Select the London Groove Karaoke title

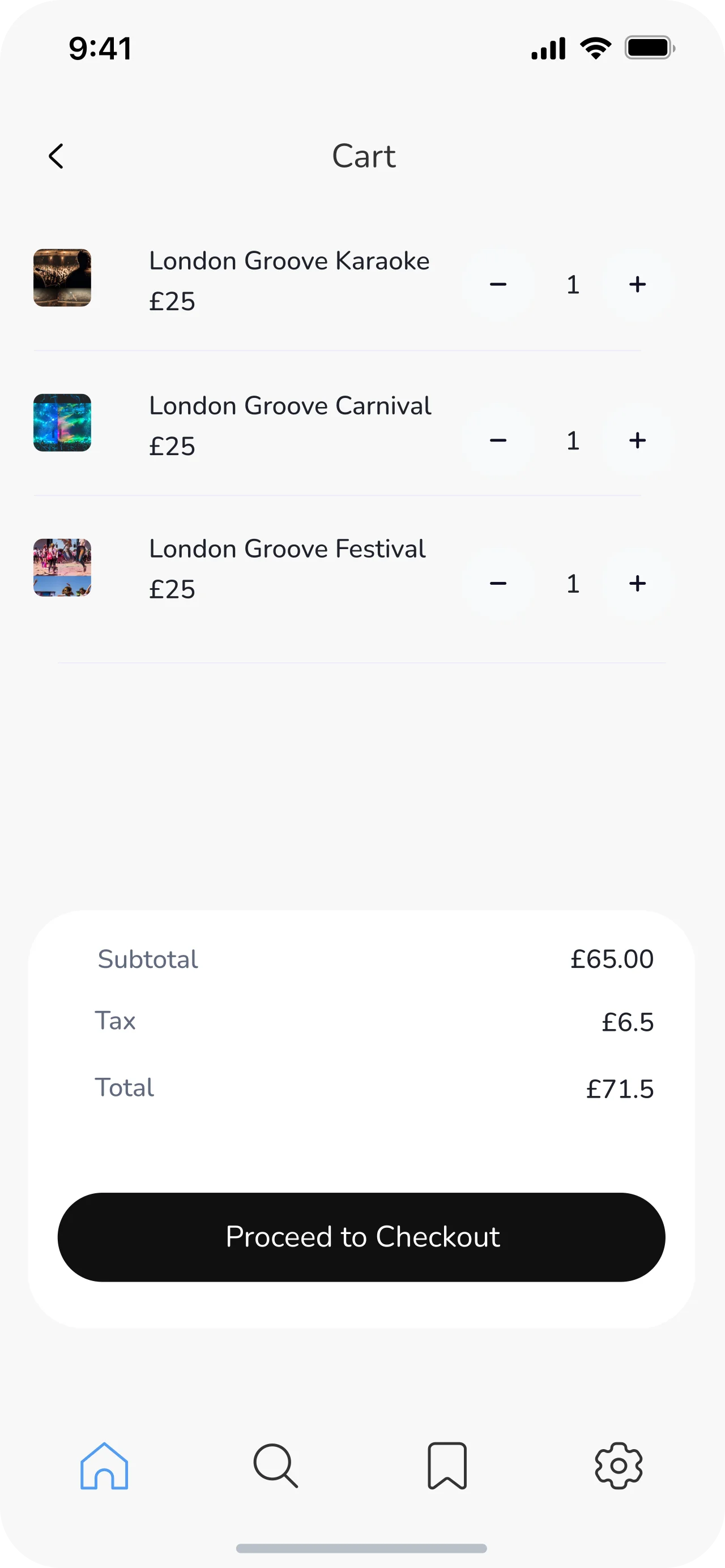[x=289, y=261]
